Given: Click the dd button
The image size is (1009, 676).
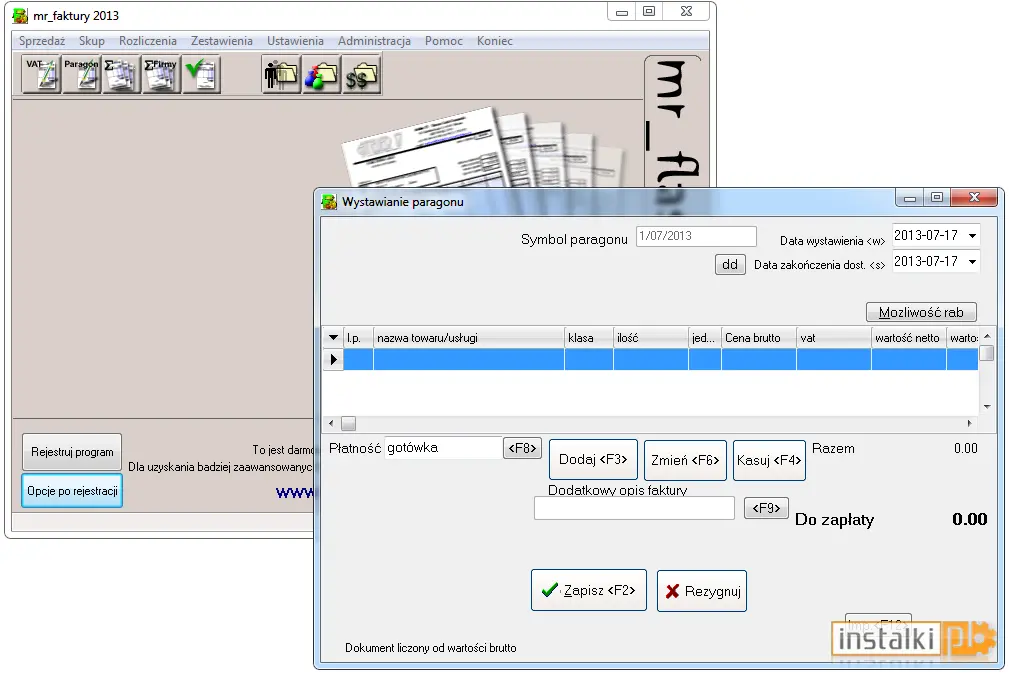Looking at the screenshot, I should [730, 264].
